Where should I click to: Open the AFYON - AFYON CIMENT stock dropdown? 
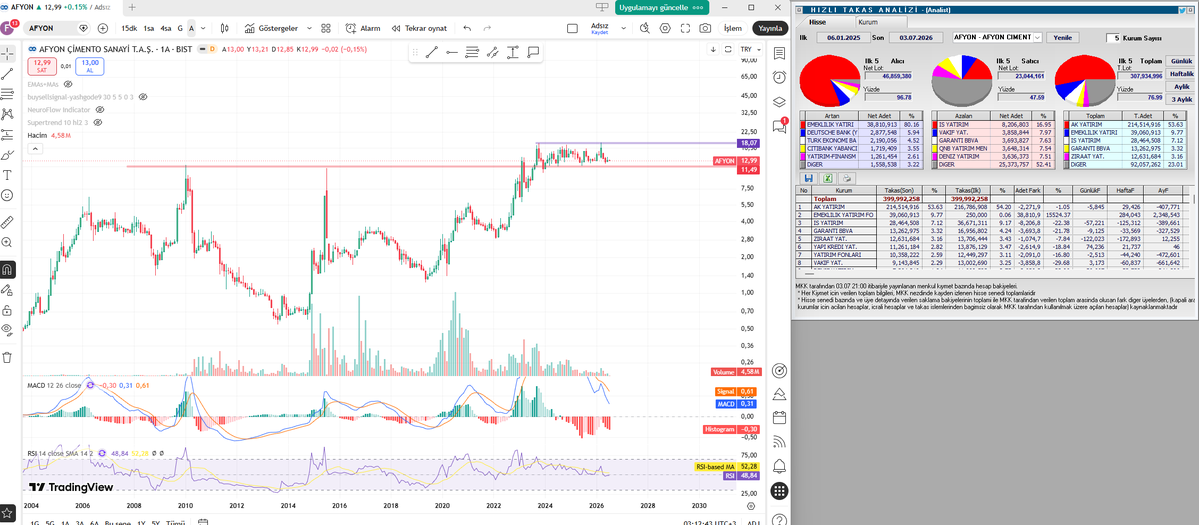[x=997, y=37]
